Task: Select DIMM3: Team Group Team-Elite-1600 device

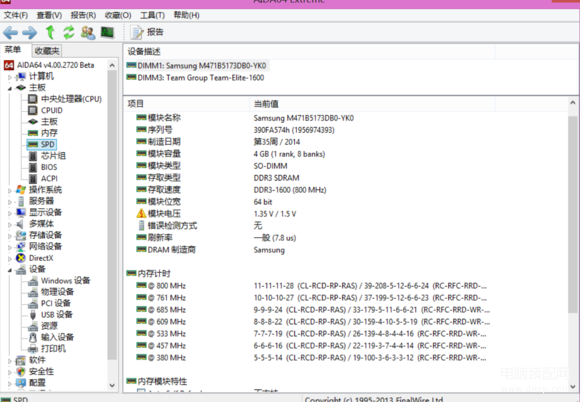Action: coord(201,78)
